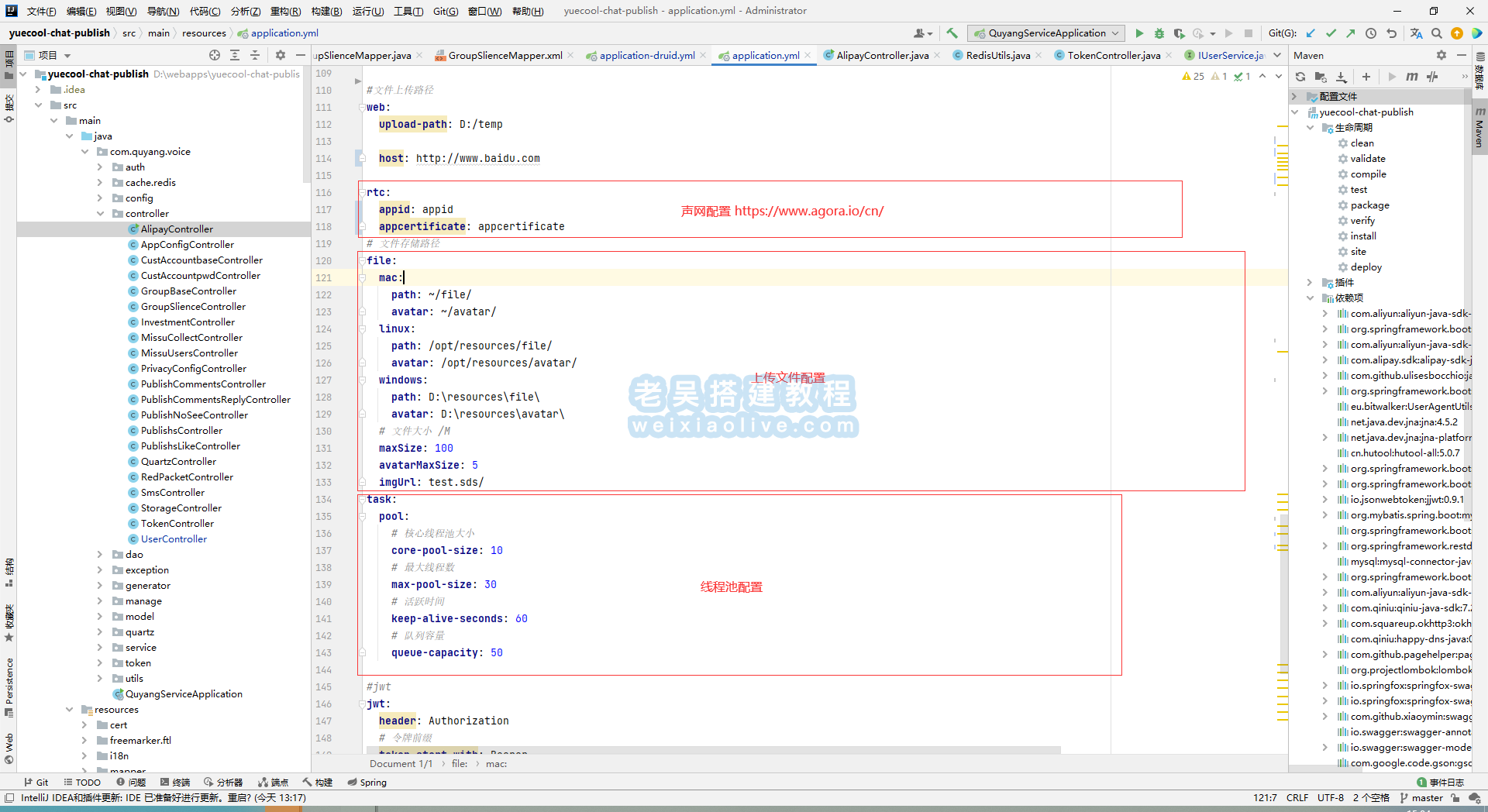The width and height of the screenshot is (1488, 812).
Task: Click Git update project arrow icon
Action: click(x=1311, y=33)
